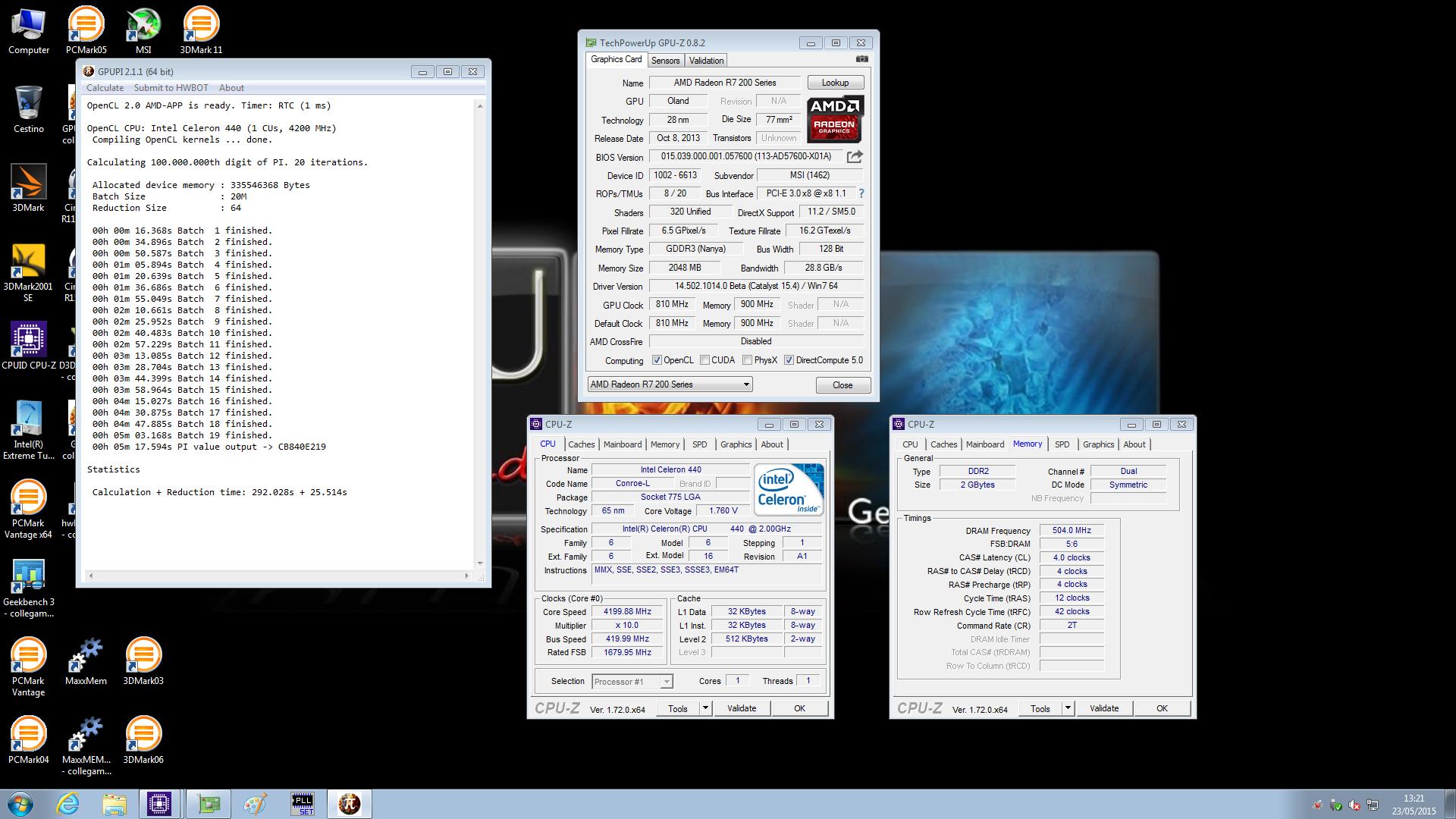Open the Cestino recycle bin icon

pyautogui.click(x=29, y=110)
